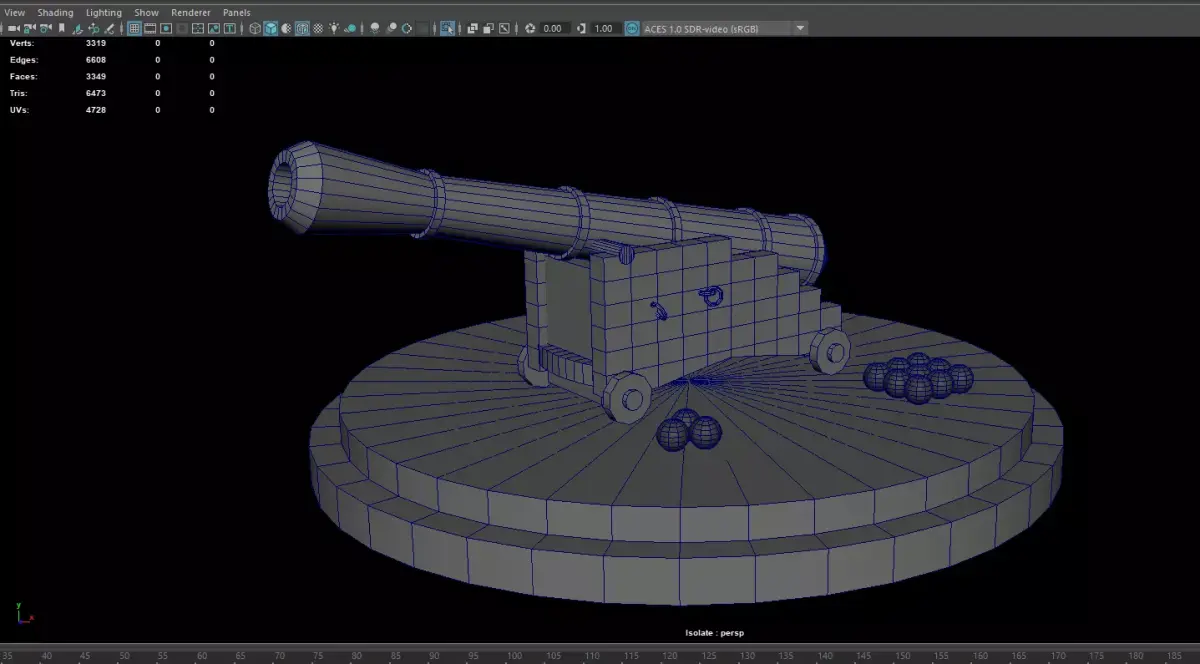Click the Multisample Anti-aliasing icon
Screen dimensions: 1200x664
click(x=407, y=28)
